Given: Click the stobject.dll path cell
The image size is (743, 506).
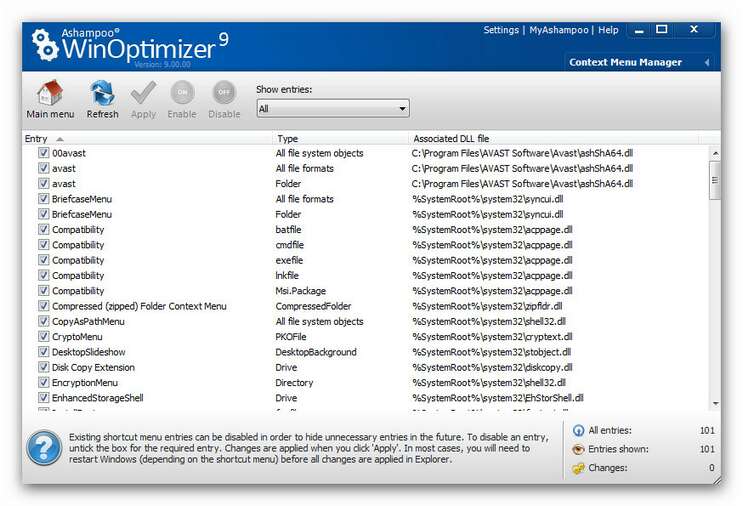Looking at the screenshot, I should 491,352.
